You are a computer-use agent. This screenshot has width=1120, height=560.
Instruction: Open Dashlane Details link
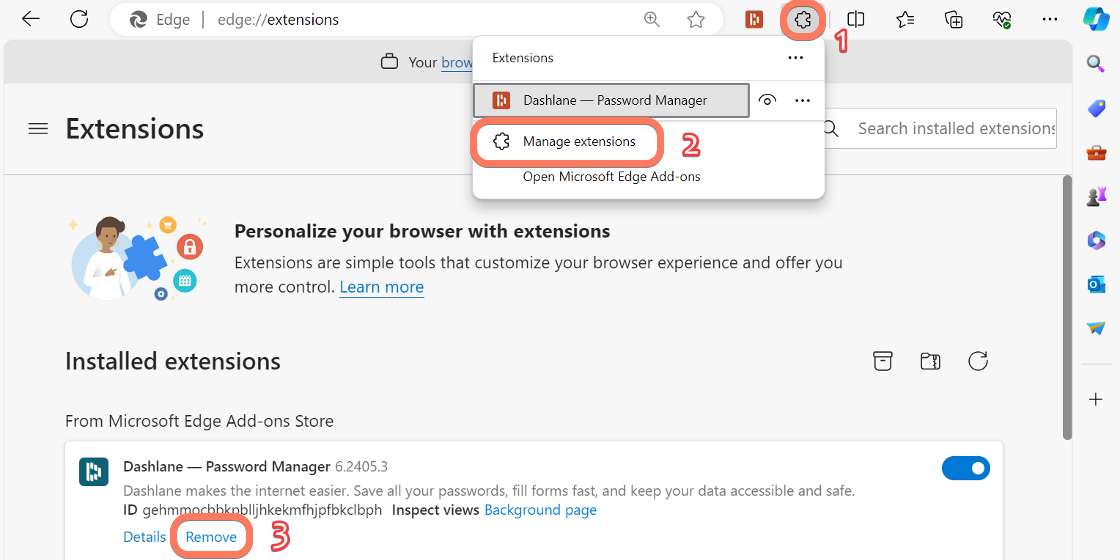[x=144, y=537]
